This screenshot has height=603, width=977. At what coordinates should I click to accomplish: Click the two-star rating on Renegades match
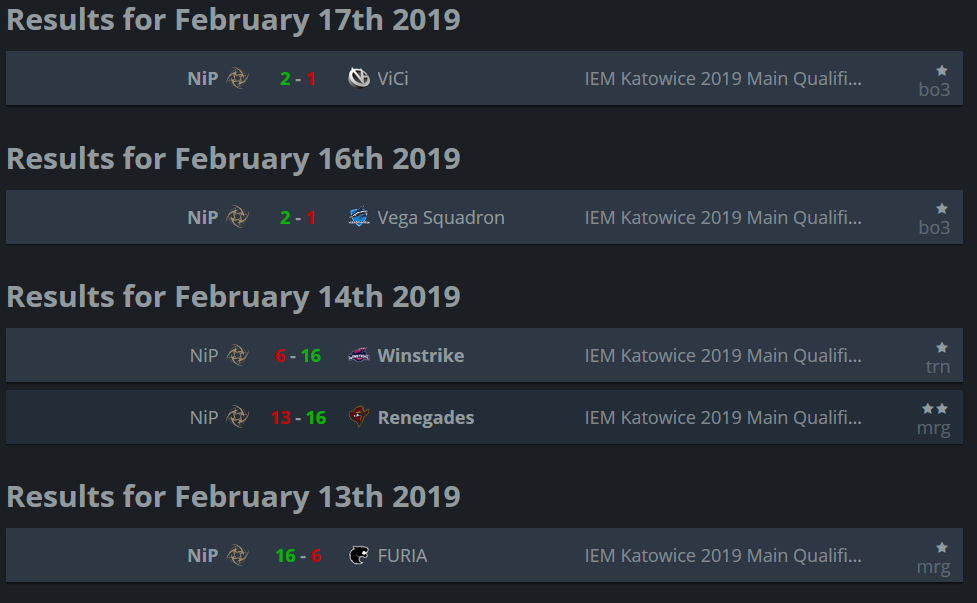click(935, 408)
